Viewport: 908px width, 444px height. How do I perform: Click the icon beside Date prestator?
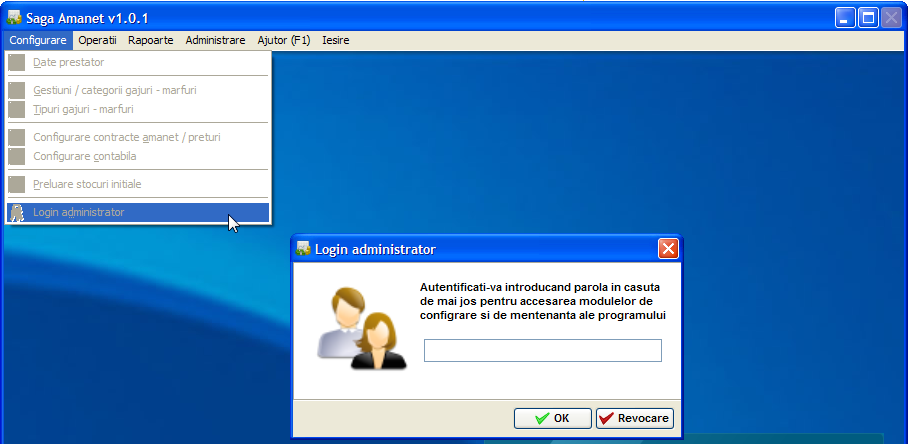[17, 63]
